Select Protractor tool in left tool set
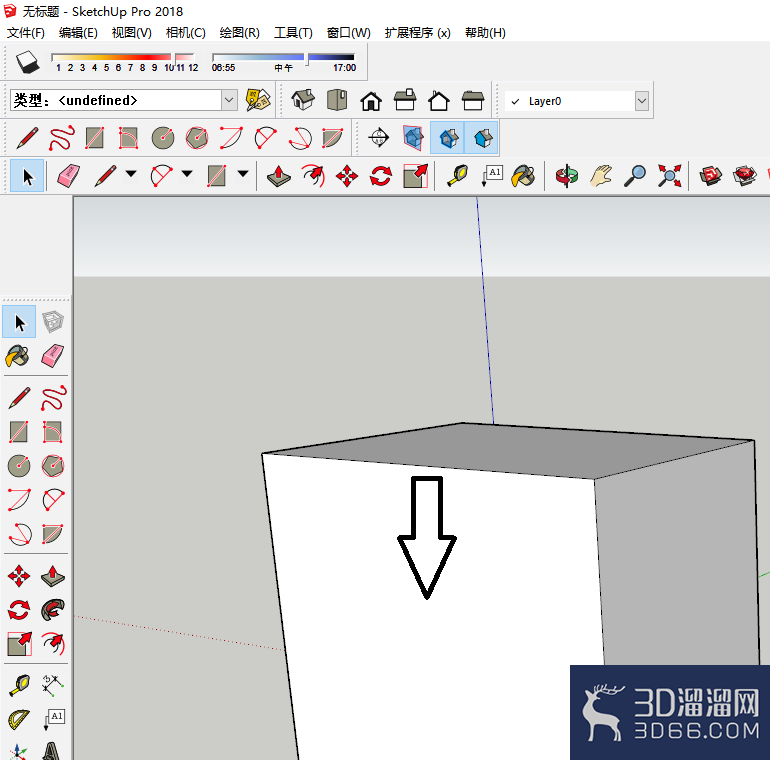Screen dimensions: 770x760 19,719
